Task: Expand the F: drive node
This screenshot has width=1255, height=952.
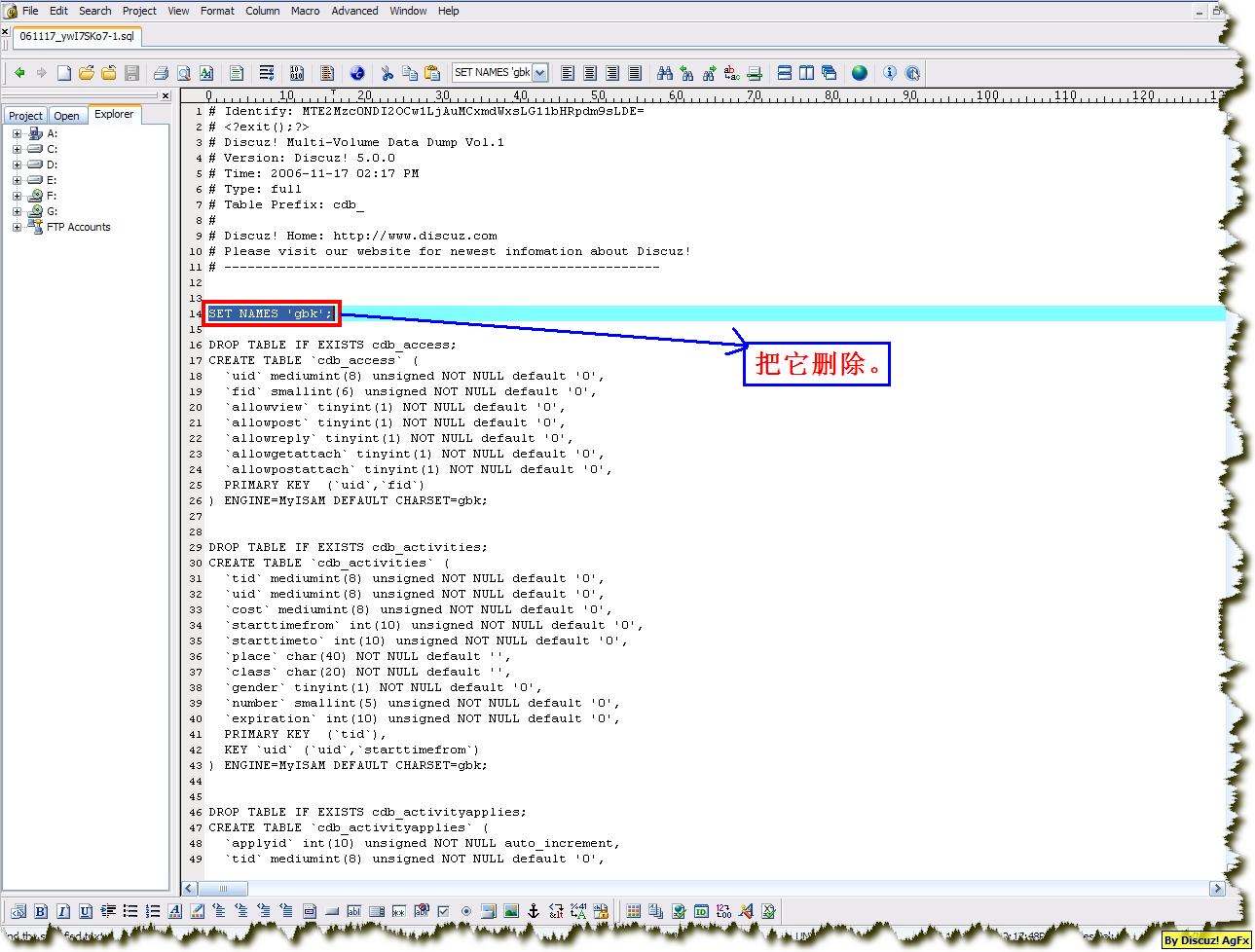Action: tap(17, 196)
